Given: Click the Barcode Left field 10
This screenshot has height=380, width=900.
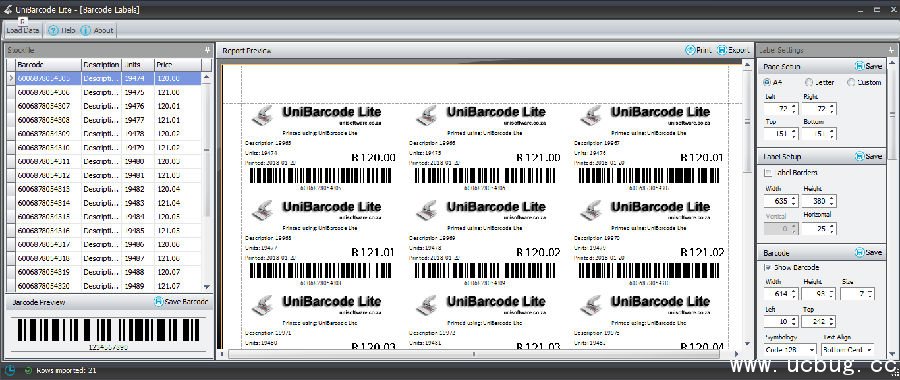Looking at the screenshot, I should point(781,321).
